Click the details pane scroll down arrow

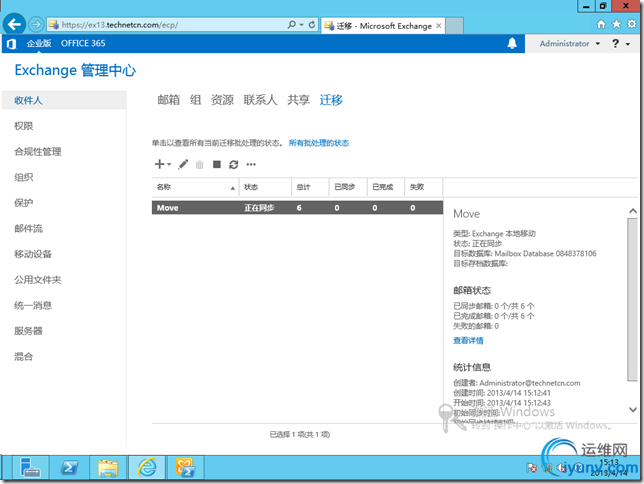coord(633,410)
